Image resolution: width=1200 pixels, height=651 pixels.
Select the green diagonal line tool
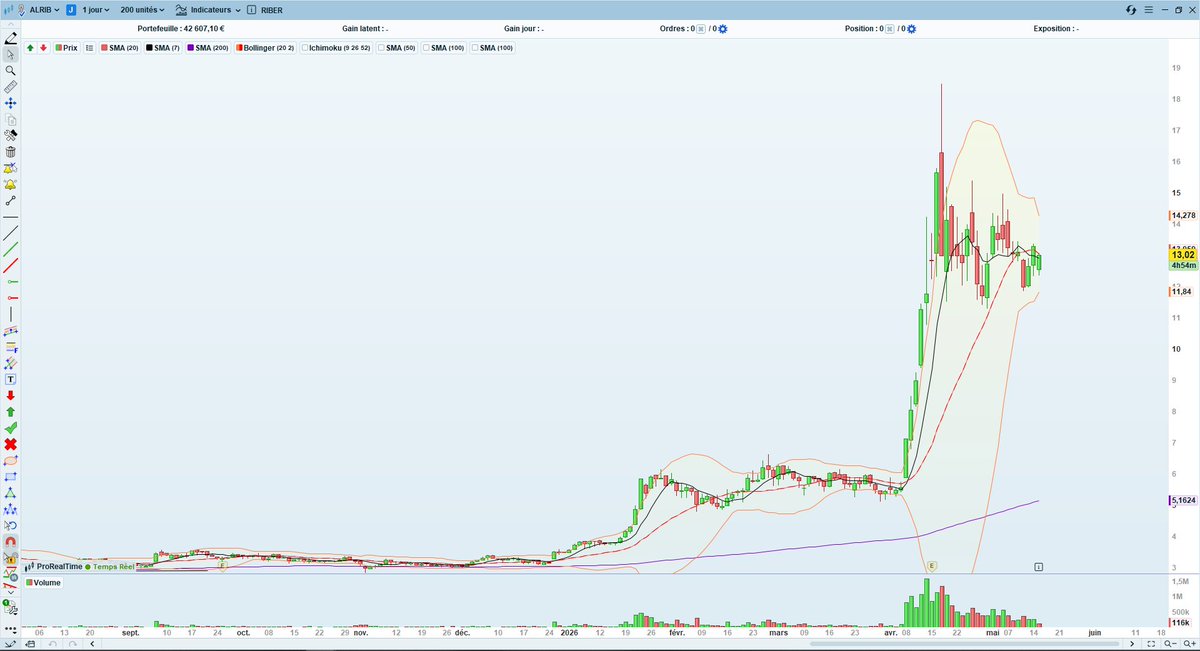11,249
